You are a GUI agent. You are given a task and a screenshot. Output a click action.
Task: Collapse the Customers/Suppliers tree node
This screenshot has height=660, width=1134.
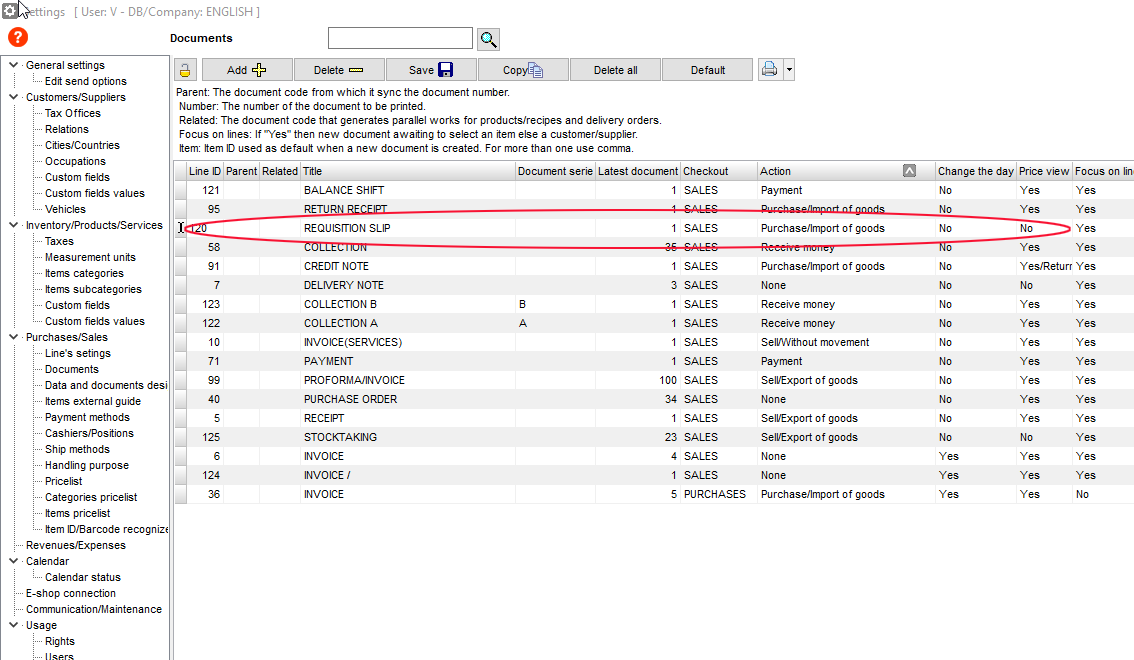pyautogui.click(x=13, y=97)
